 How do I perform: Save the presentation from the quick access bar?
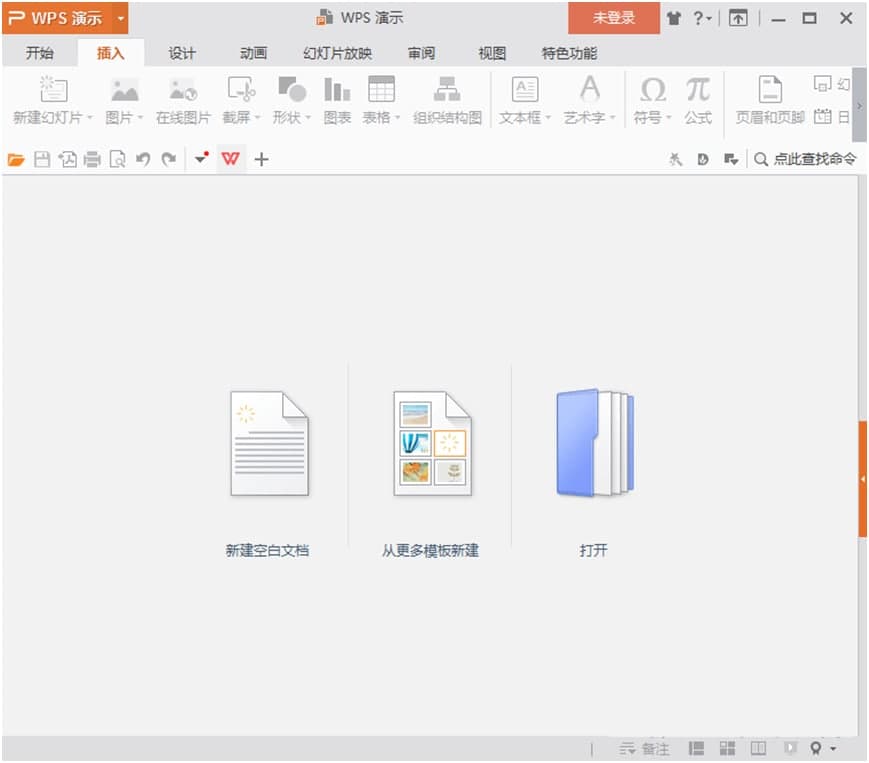click(41, 158)
